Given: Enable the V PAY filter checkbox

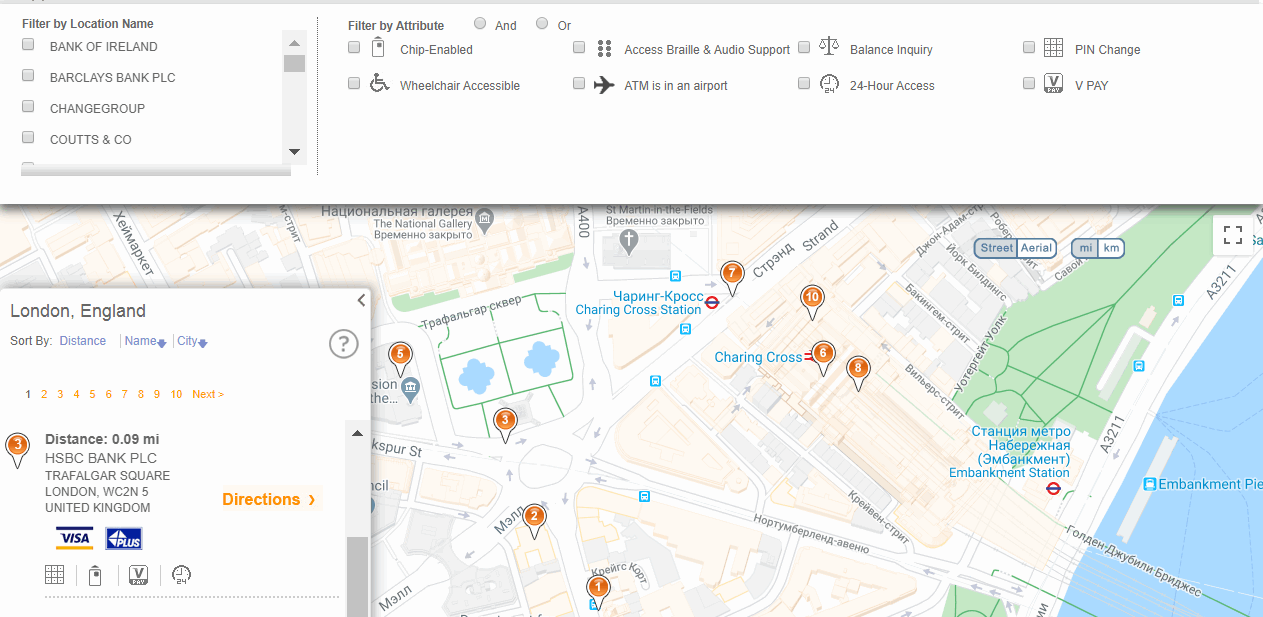Looking at the screenshot, I should [x=1029, y=84].
